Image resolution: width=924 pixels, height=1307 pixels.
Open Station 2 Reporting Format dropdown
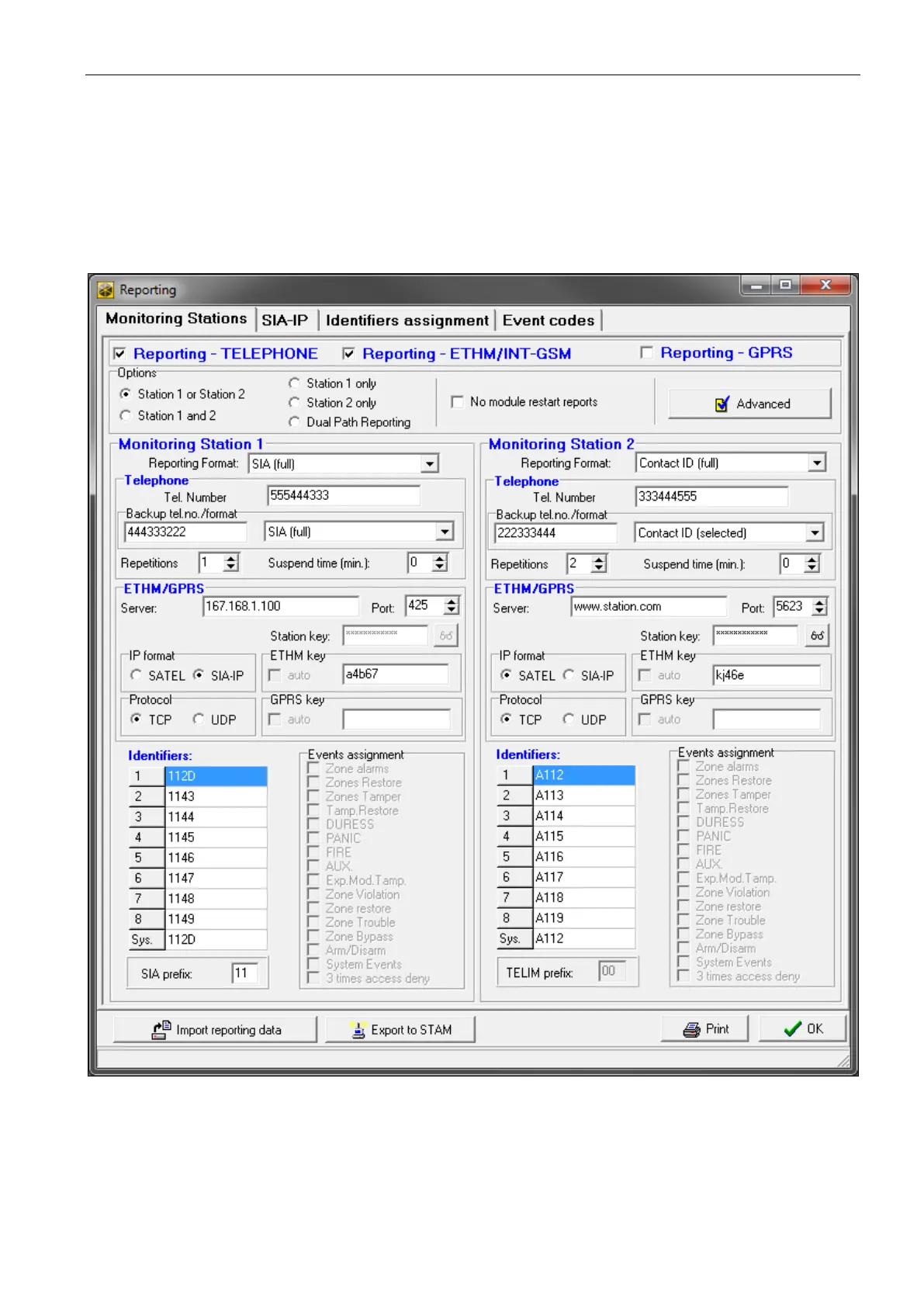(817, 463)
